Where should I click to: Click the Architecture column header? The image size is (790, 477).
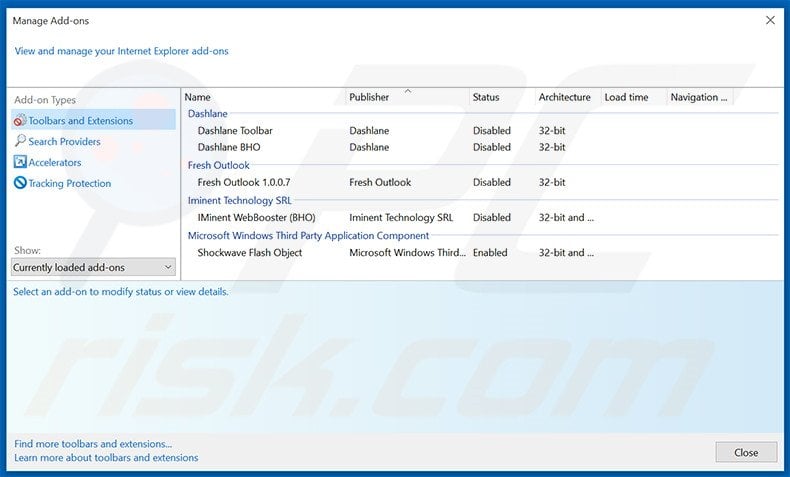pyautogui.click(x=564, y=97)
